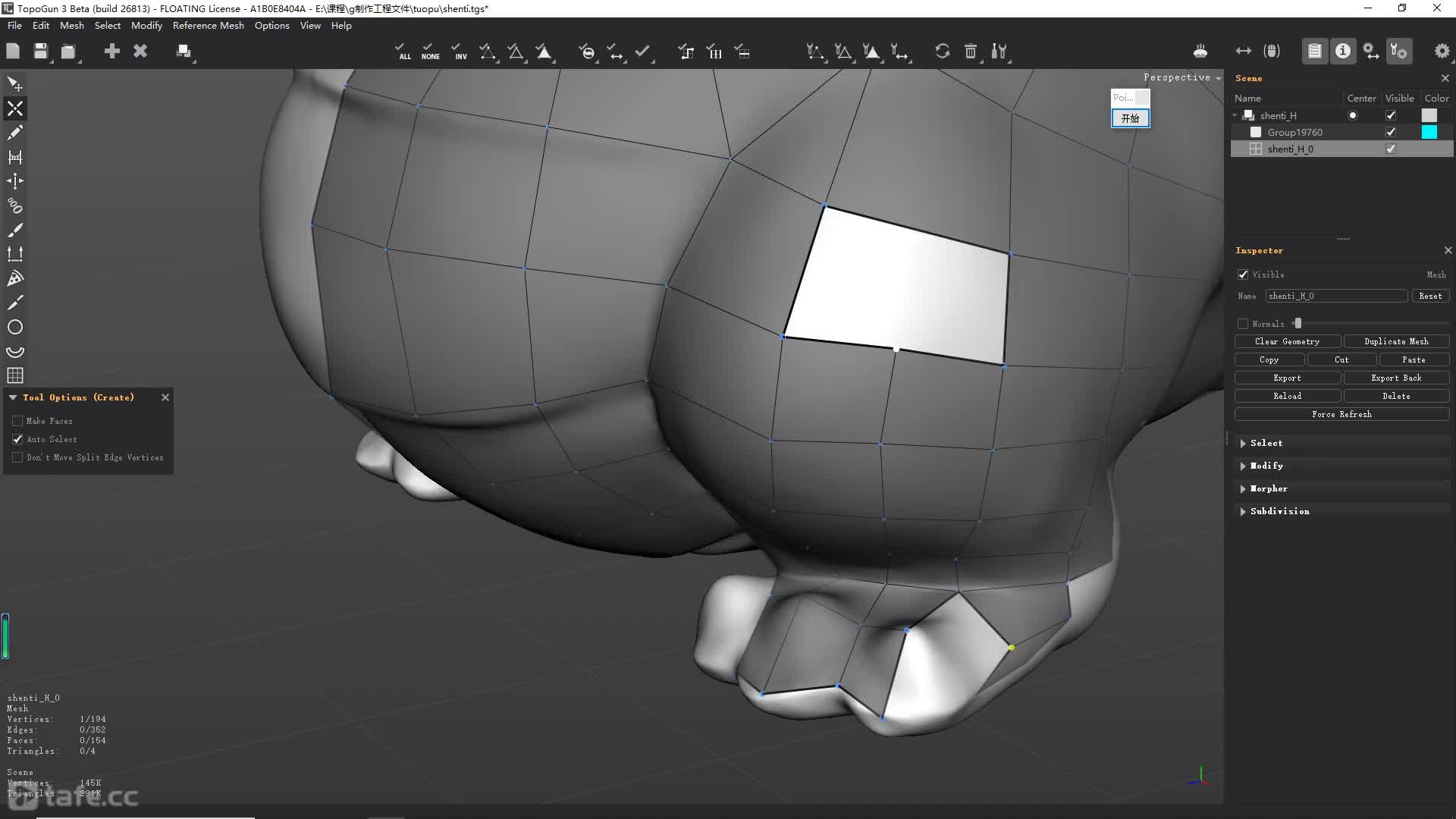Viewport: 1456px width, 819px height.
Task: Click the Name field containing shenti_H_0
Action: coord(1336,296)
